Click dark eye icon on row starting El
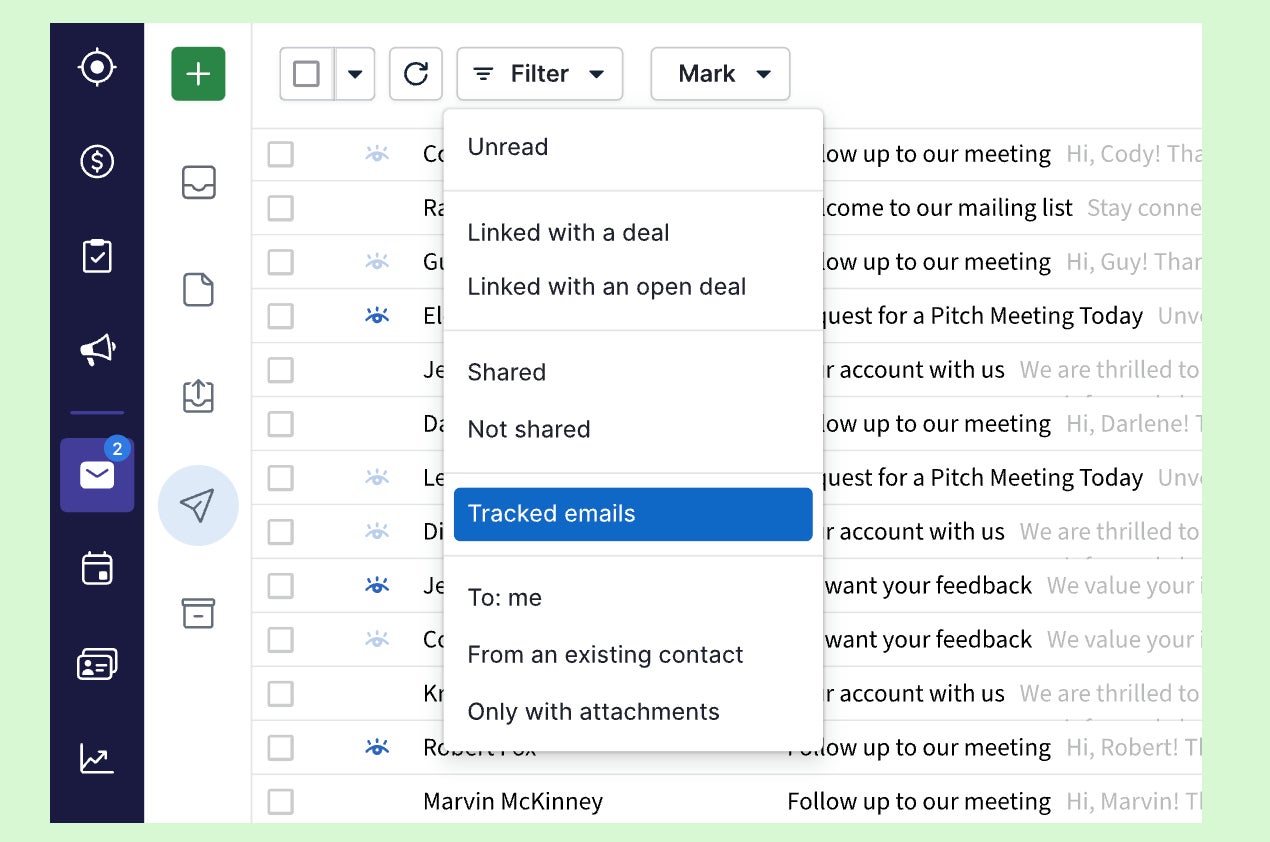The image size is (1270, 842). click(377, 316)
